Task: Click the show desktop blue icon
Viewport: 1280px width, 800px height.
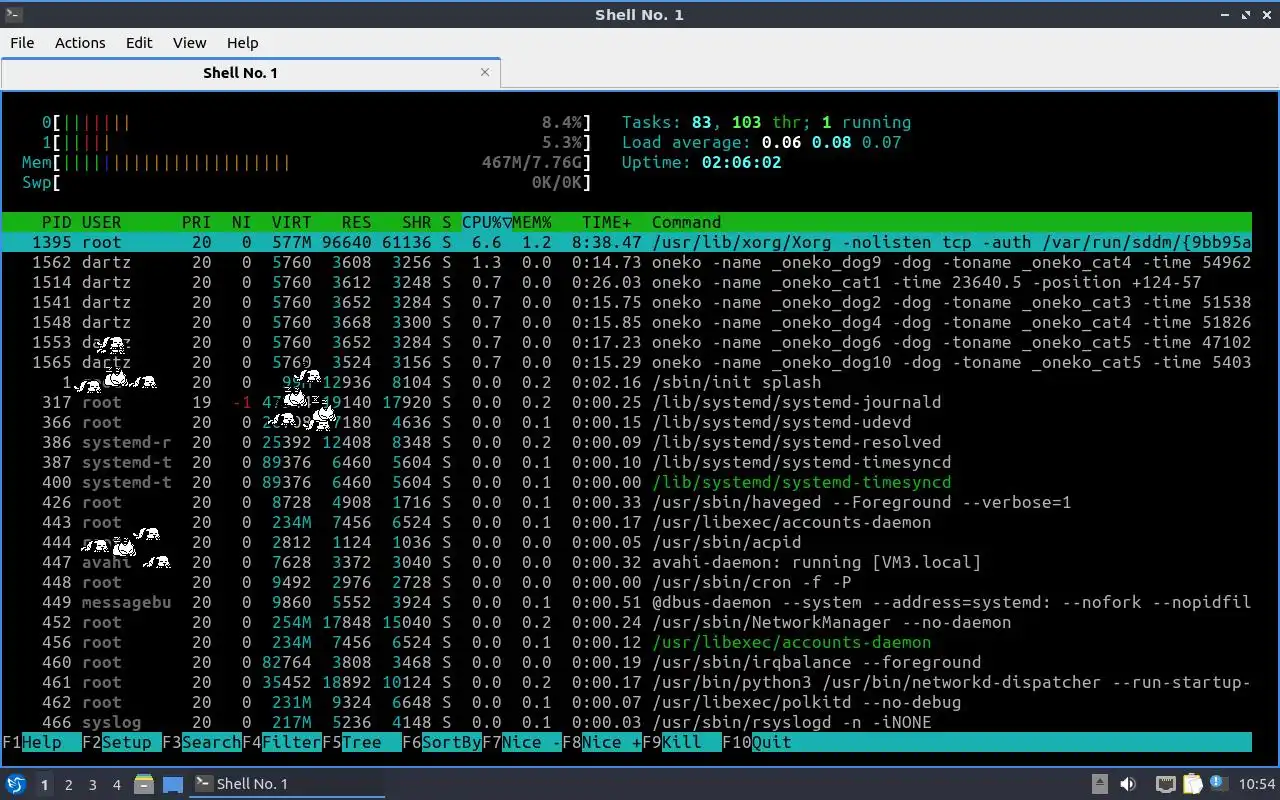Action: tap(172, 784)
